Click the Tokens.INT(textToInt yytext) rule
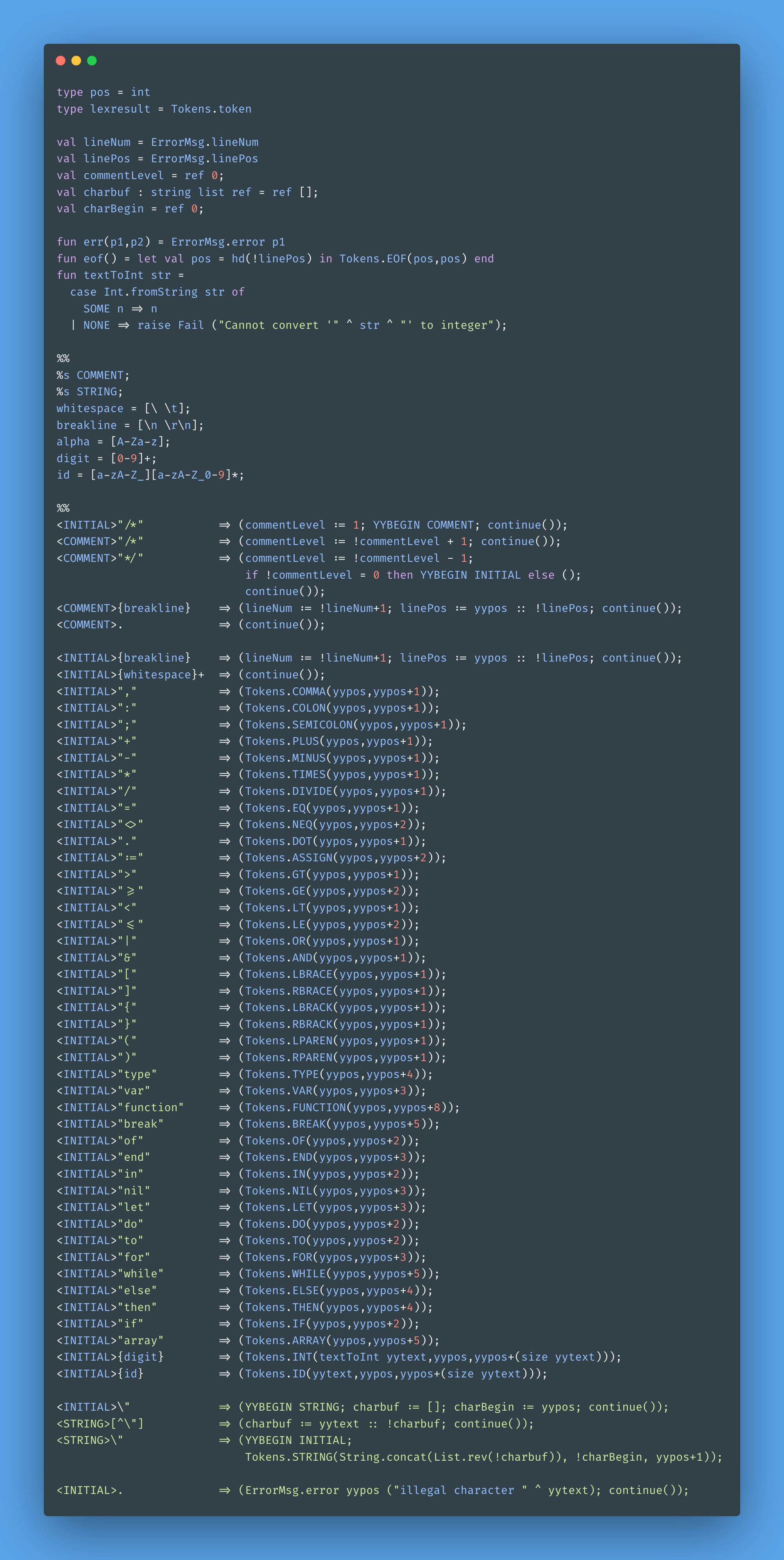 pyautogui.click(x=339, y=1357)
